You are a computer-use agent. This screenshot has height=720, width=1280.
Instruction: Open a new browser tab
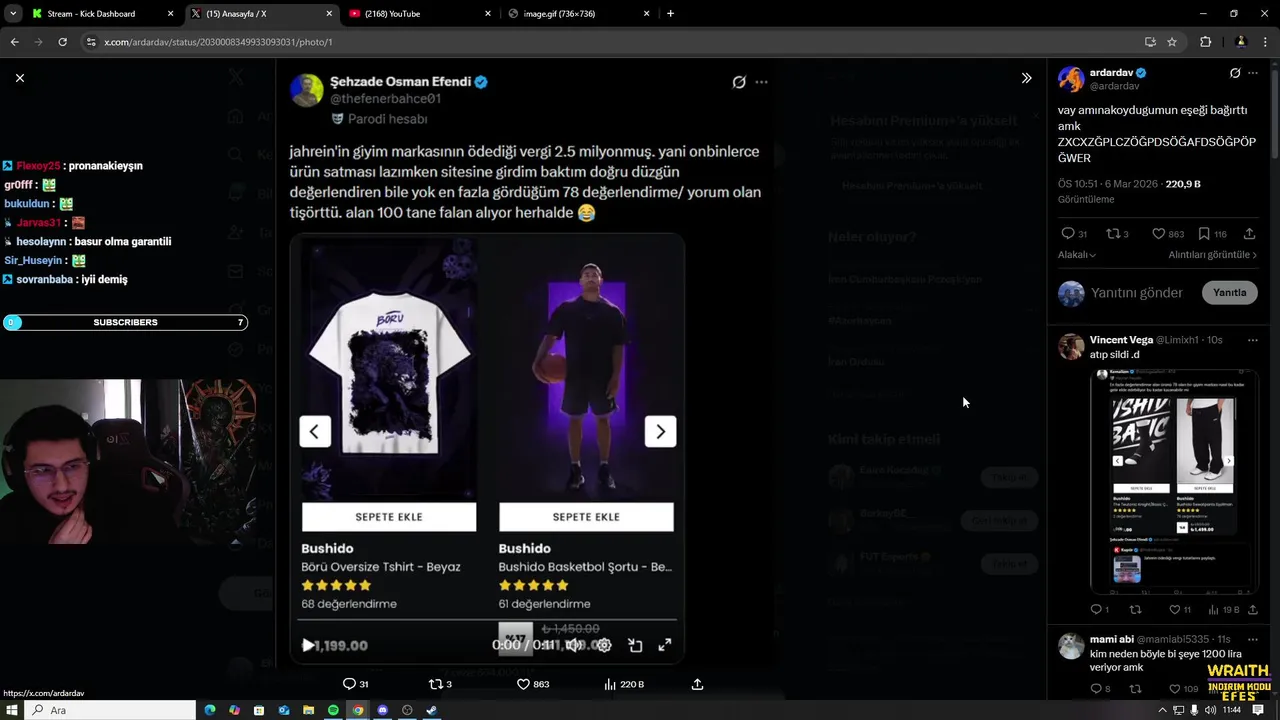670,14
